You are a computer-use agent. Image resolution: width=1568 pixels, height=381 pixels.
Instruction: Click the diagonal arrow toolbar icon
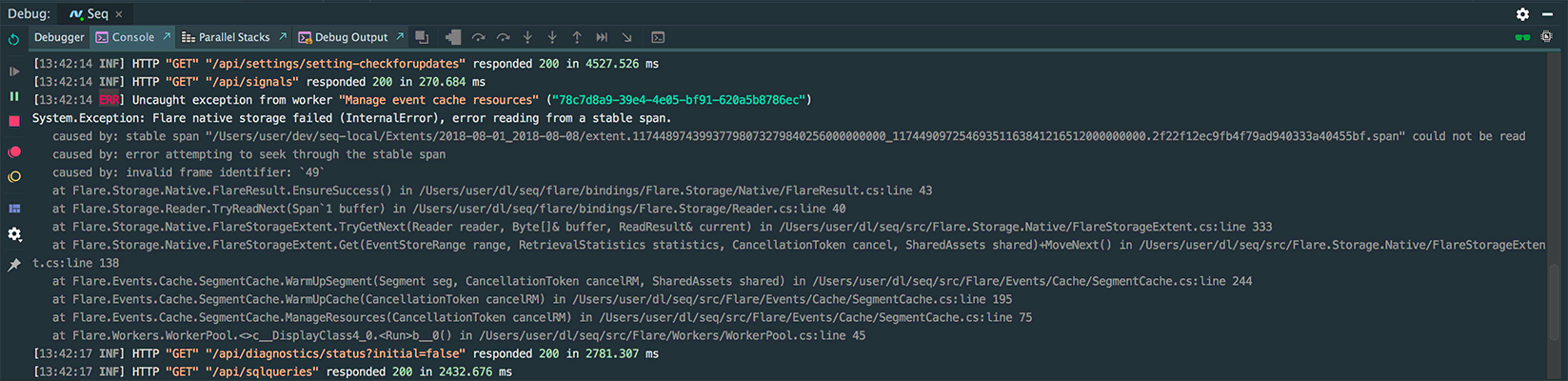[626, 37]
